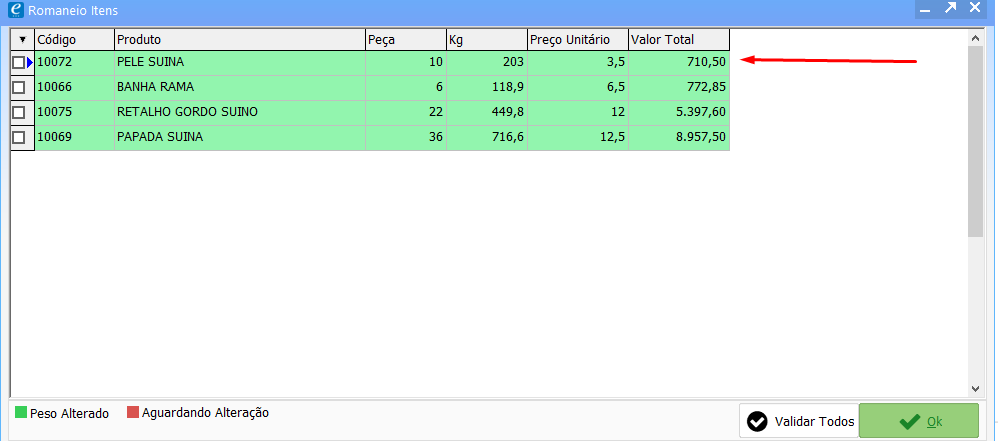Sort by the Valor Total column header
The image size is (998, 441).
(x=678, y=40)
